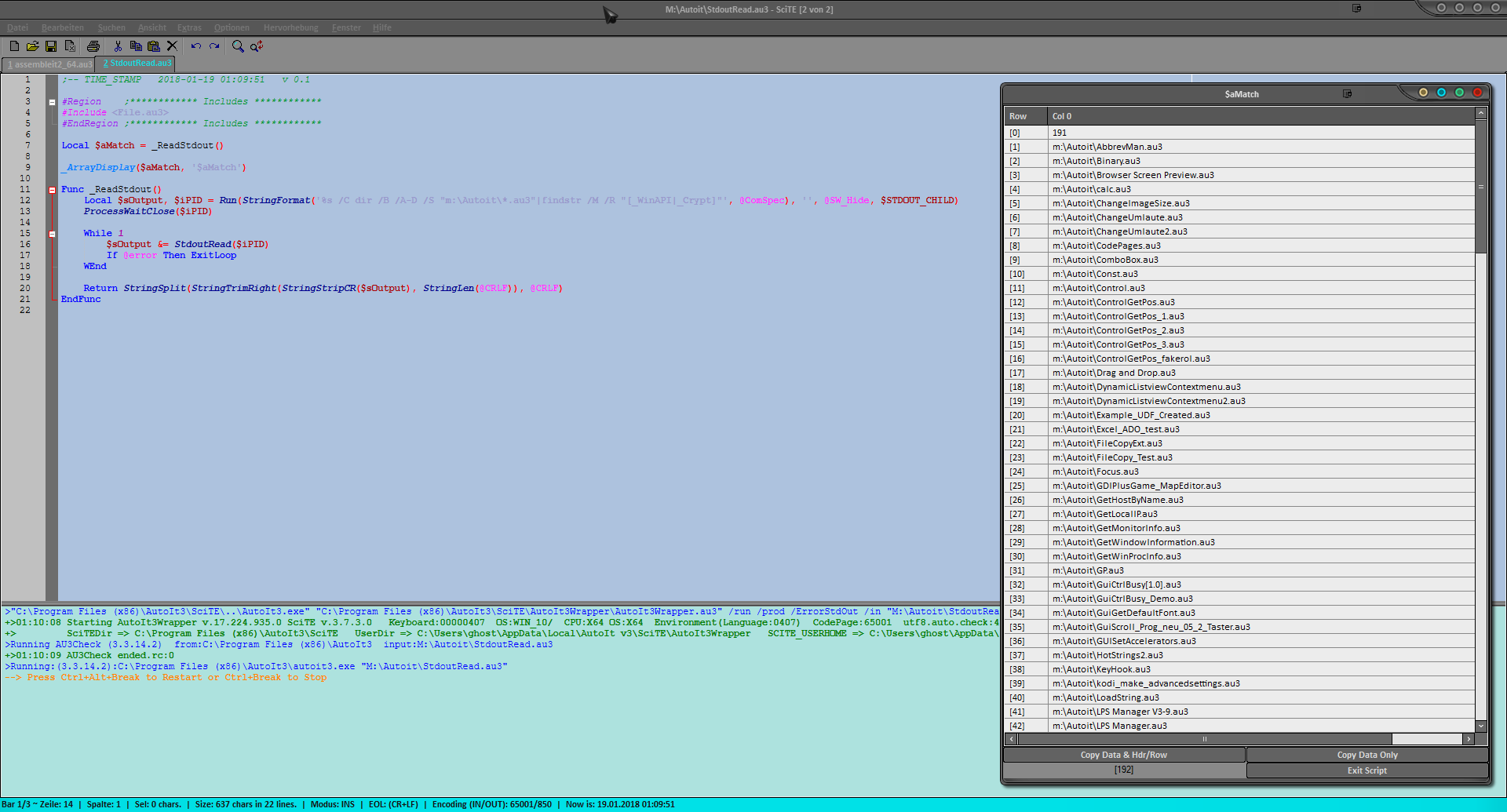Click the Find and Replace toolbar icon
The width and height of the screenshot is (1507, 812).
pos(257,46)
